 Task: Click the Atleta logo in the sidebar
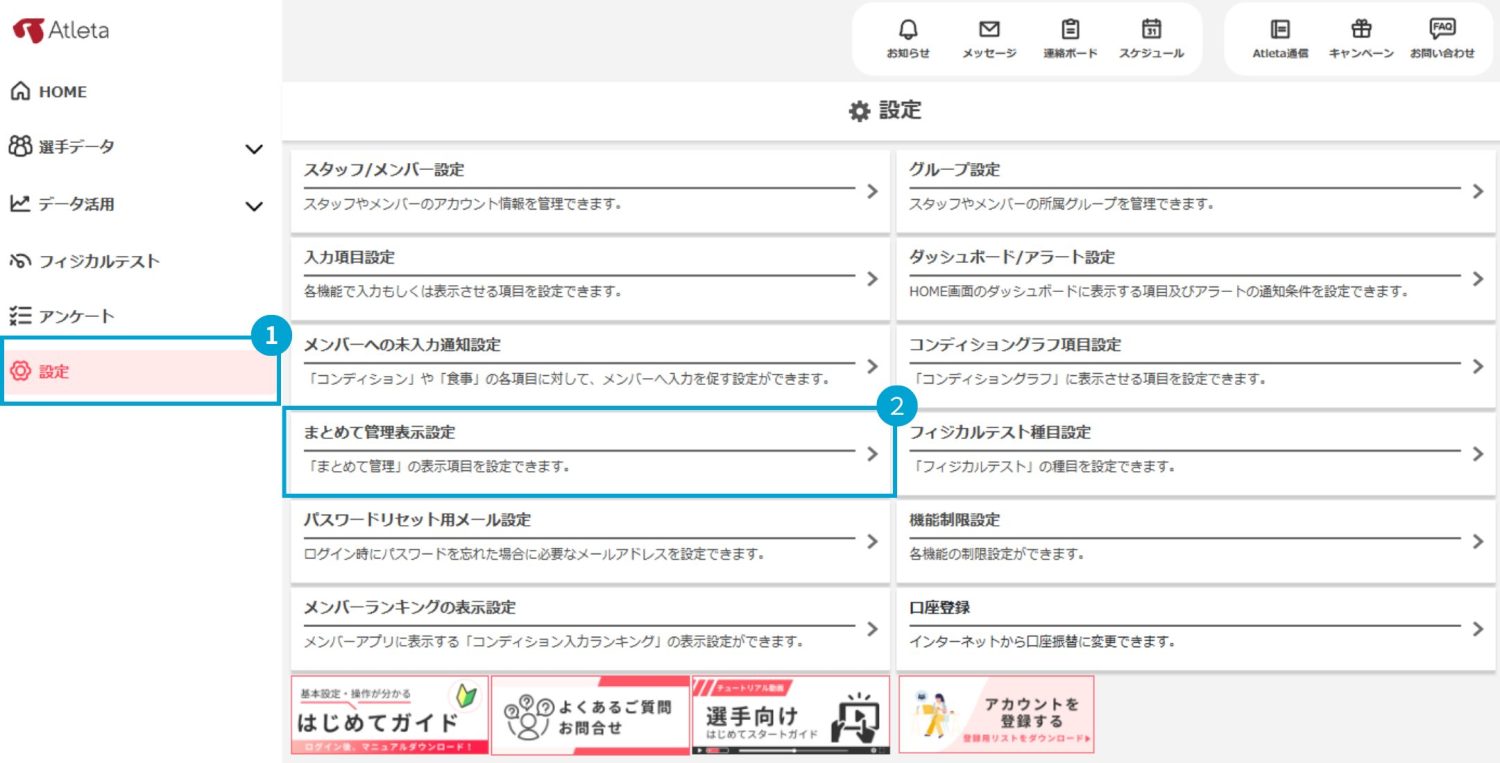[x=61, y=31]
